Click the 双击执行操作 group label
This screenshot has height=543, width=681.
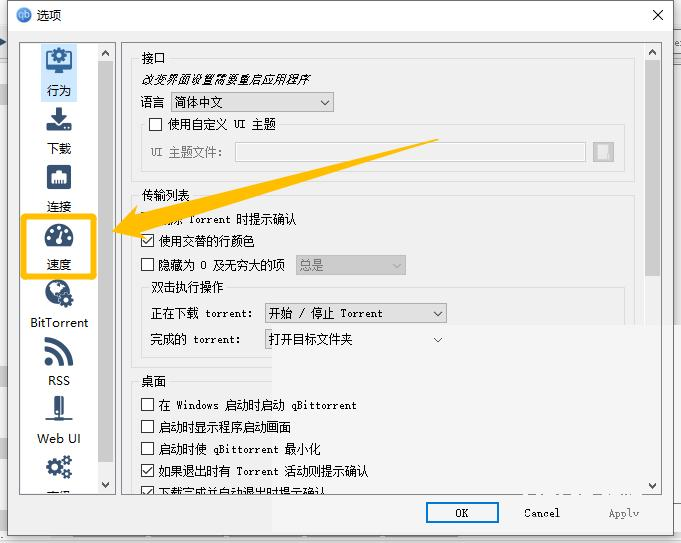(187, 287)
